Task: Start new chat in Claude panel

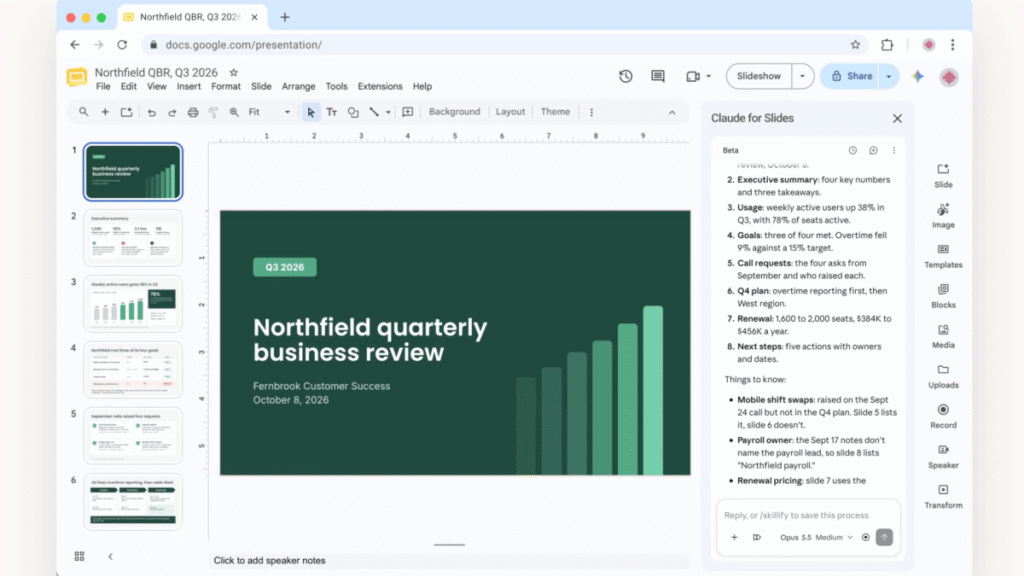Action: click(873, 150)
